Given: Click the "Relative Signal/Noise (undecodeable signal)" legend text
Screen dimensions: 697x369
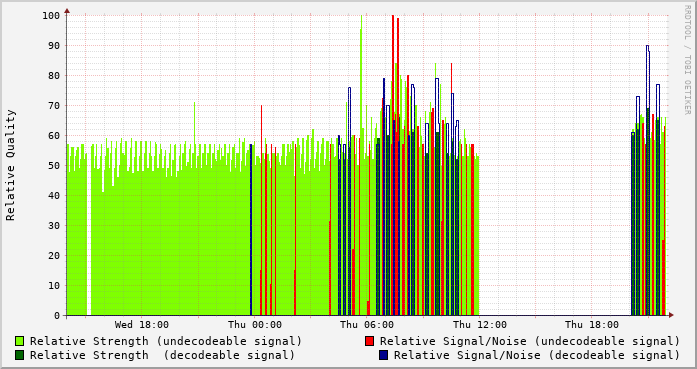Looking at the screenshot, I should click(x=530, y=341).
